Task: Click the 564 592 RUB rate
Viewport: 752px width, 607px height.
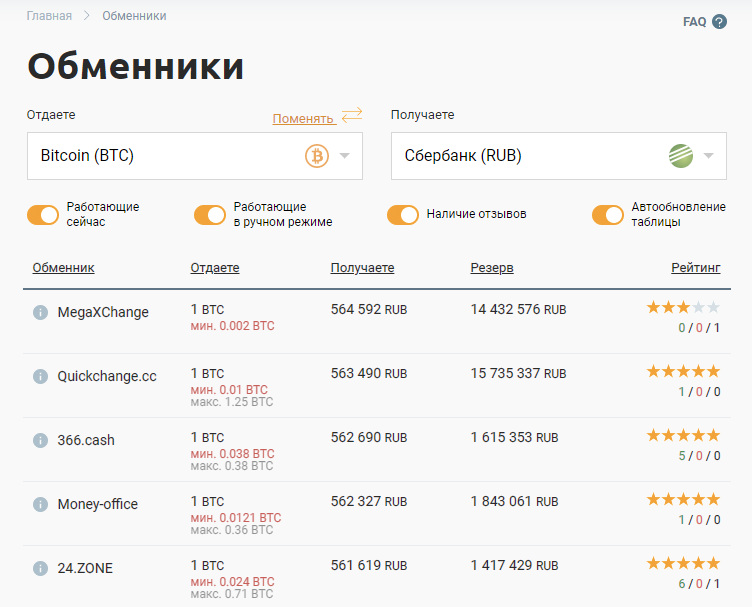Action: 369,310
